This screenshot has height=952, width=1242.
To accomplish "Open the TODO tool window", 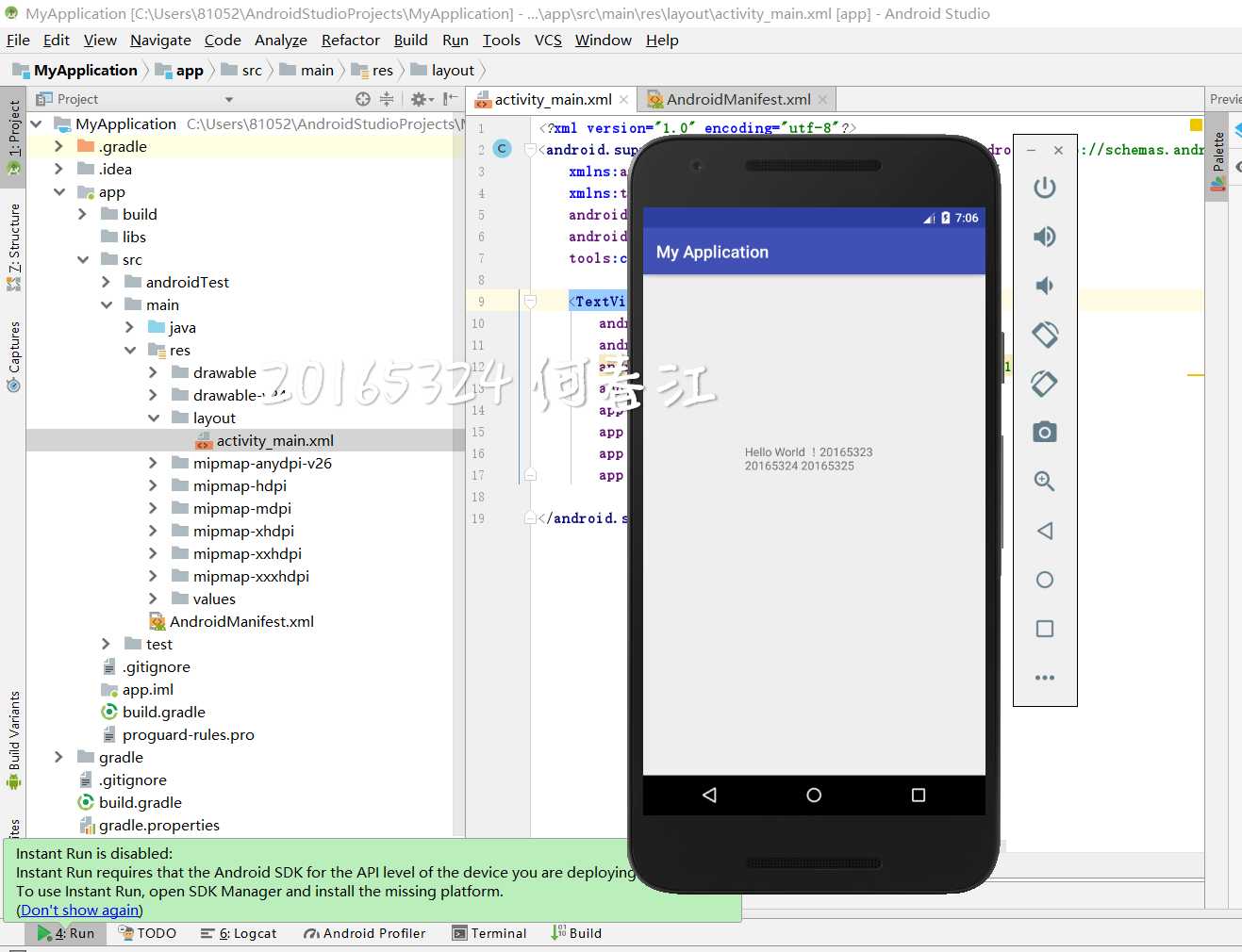I will tap(147, 933).
